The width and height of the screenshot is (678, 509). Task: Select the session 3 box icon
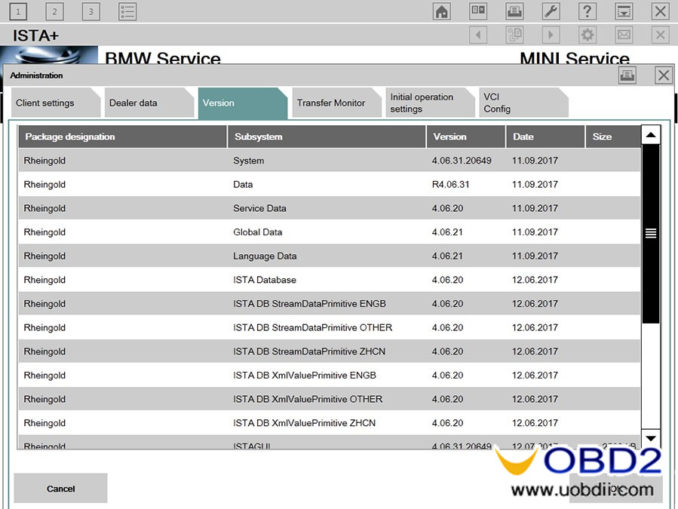(x=91, y=12)
